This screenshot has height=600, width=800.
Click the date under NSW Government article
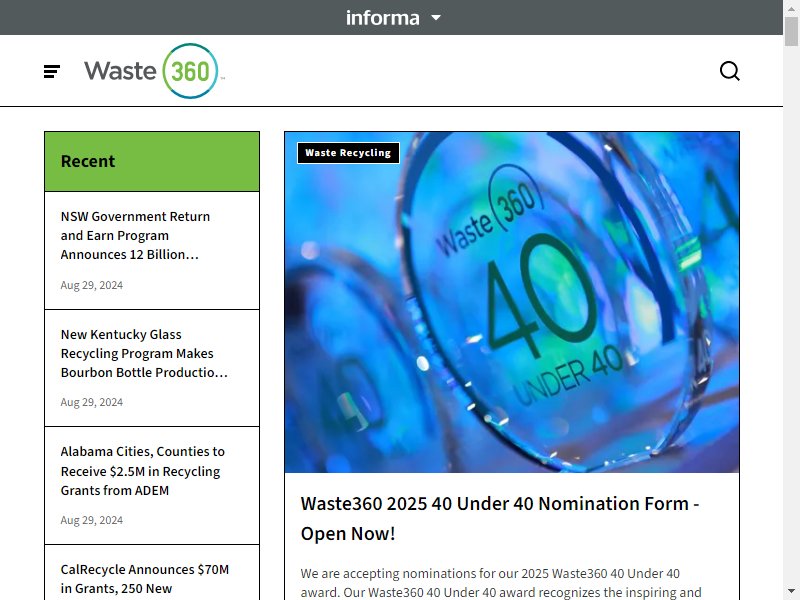coord(92,285)
